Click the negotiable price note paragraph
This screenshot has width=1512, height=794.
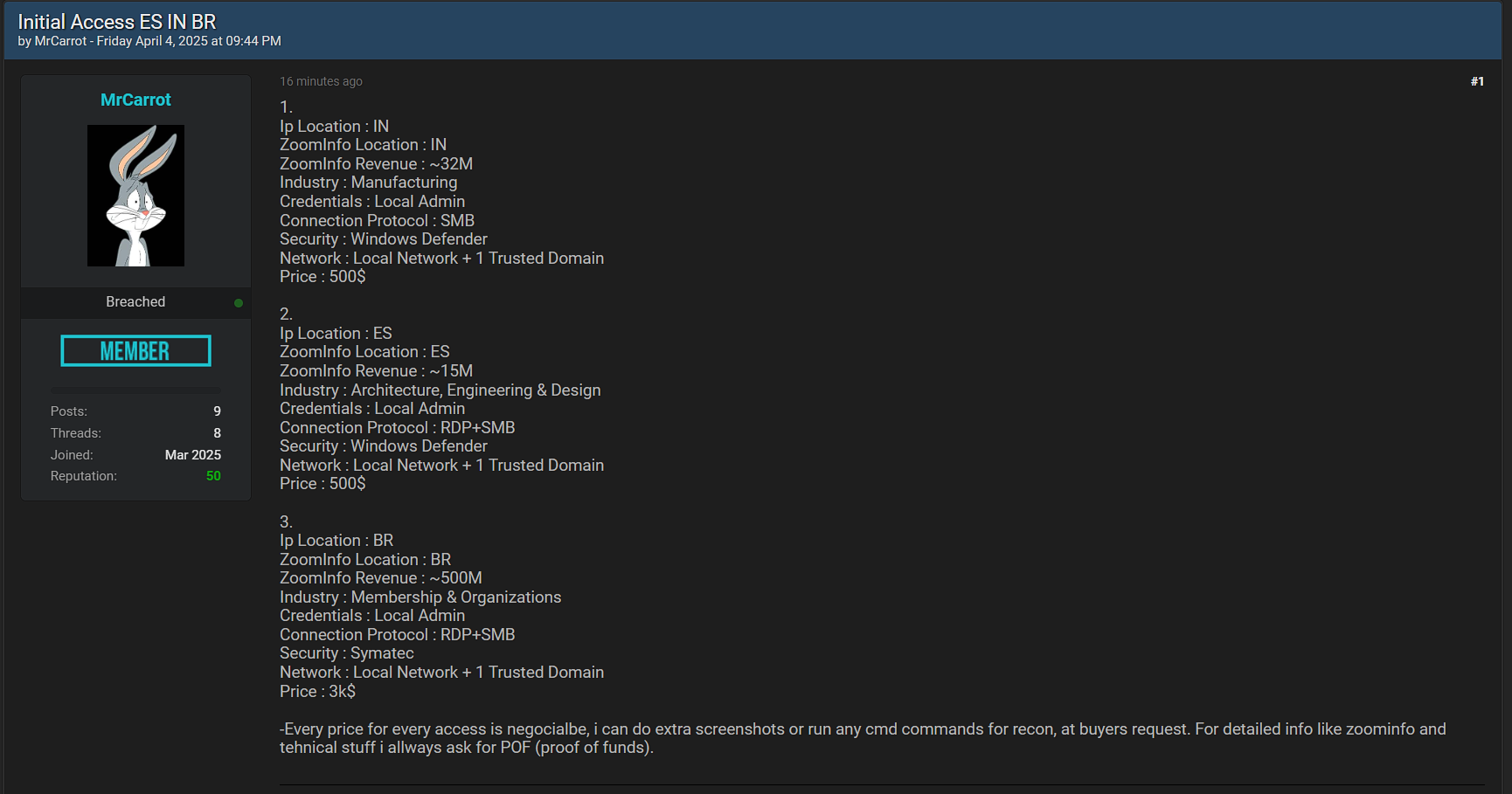pos(863,738)
